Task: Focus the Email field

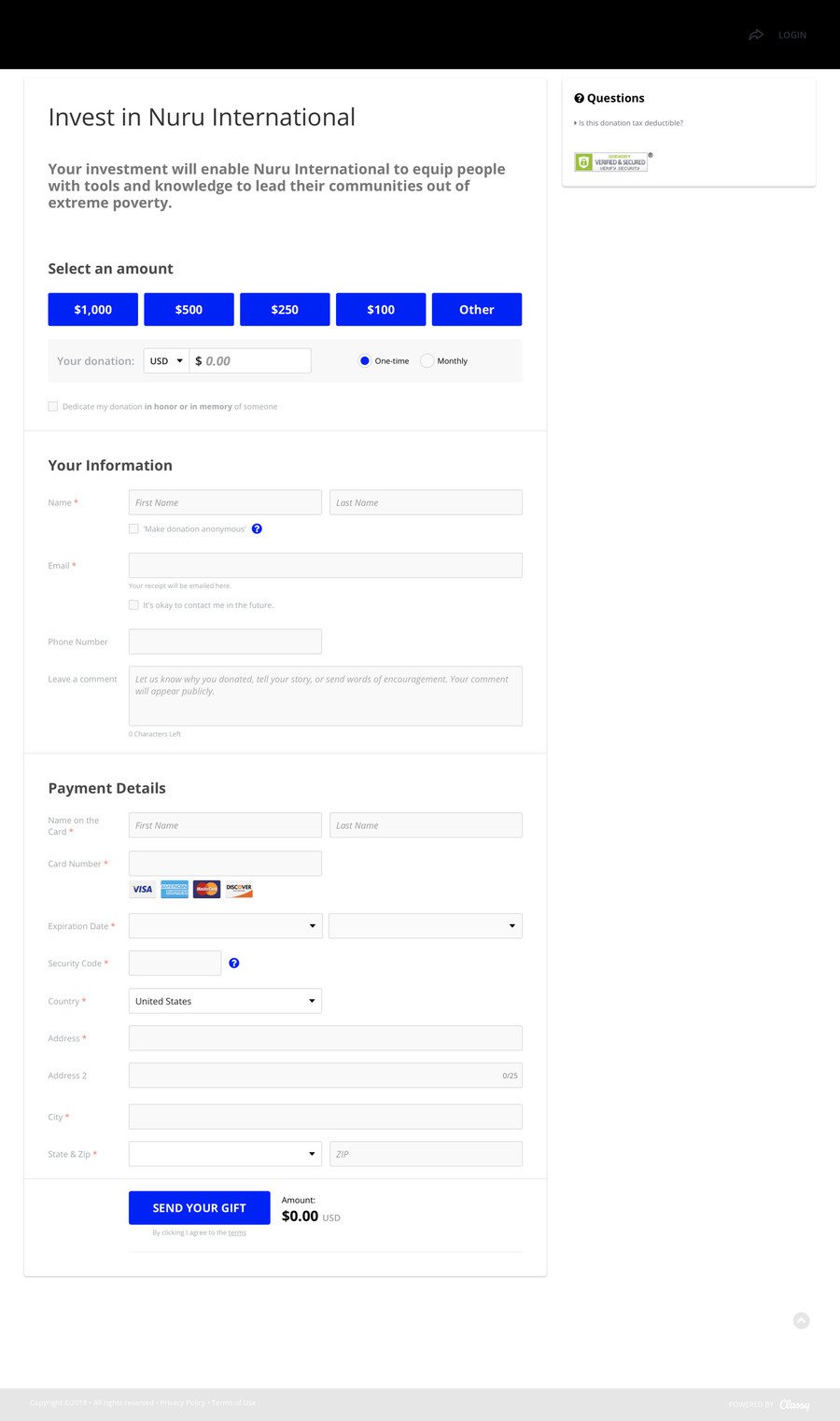Action: pos(326,565)
